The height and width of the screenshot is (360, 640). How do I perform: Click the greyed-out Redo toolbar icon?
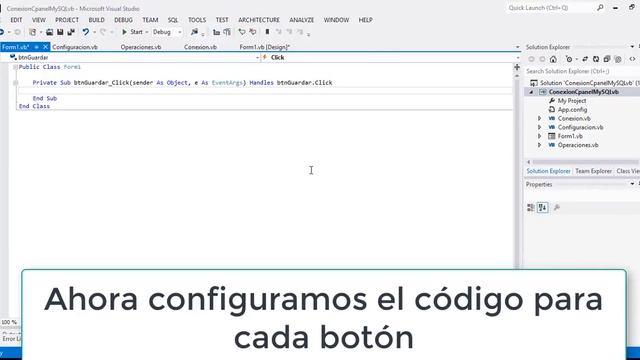pyautogui.click(x=103, y=32)
